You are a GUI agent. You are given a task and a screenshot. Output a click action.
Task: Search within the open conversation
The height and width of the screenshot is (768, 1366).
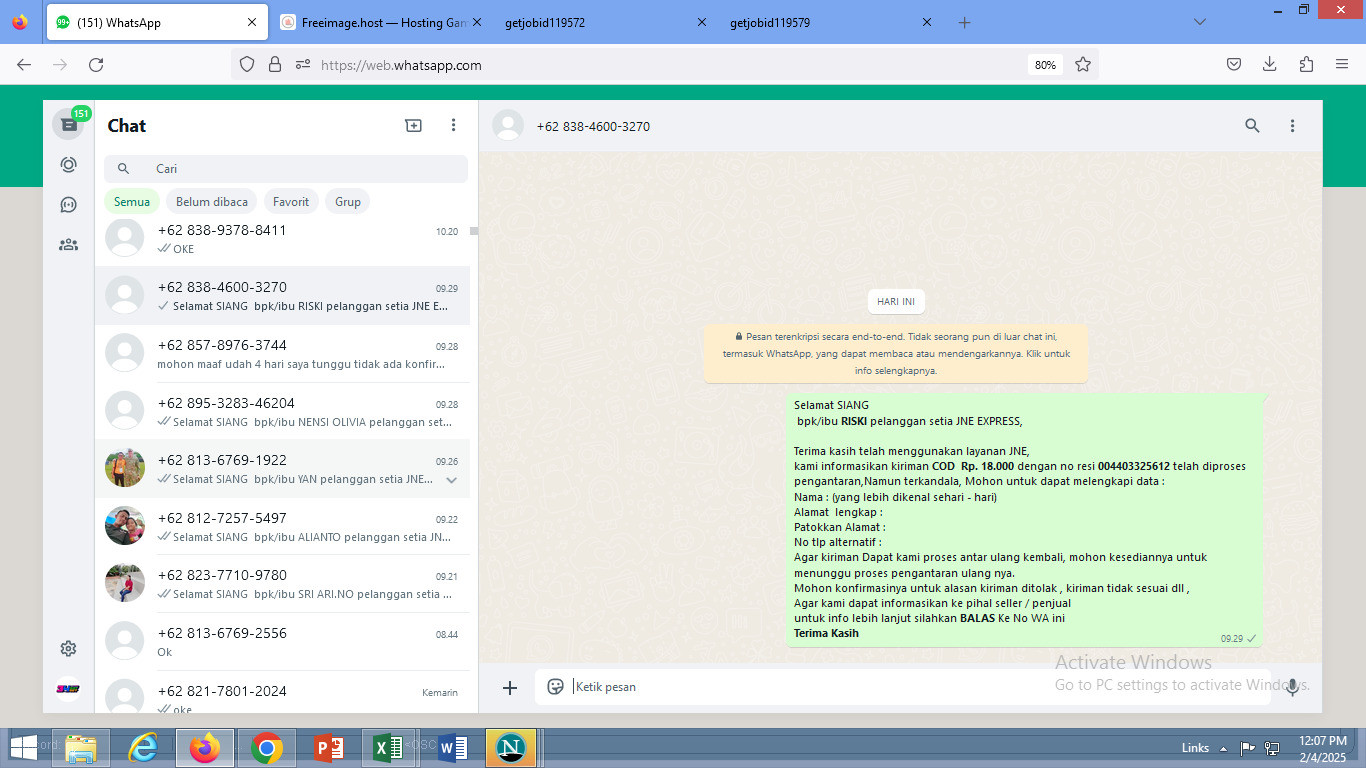(1252, 126)
